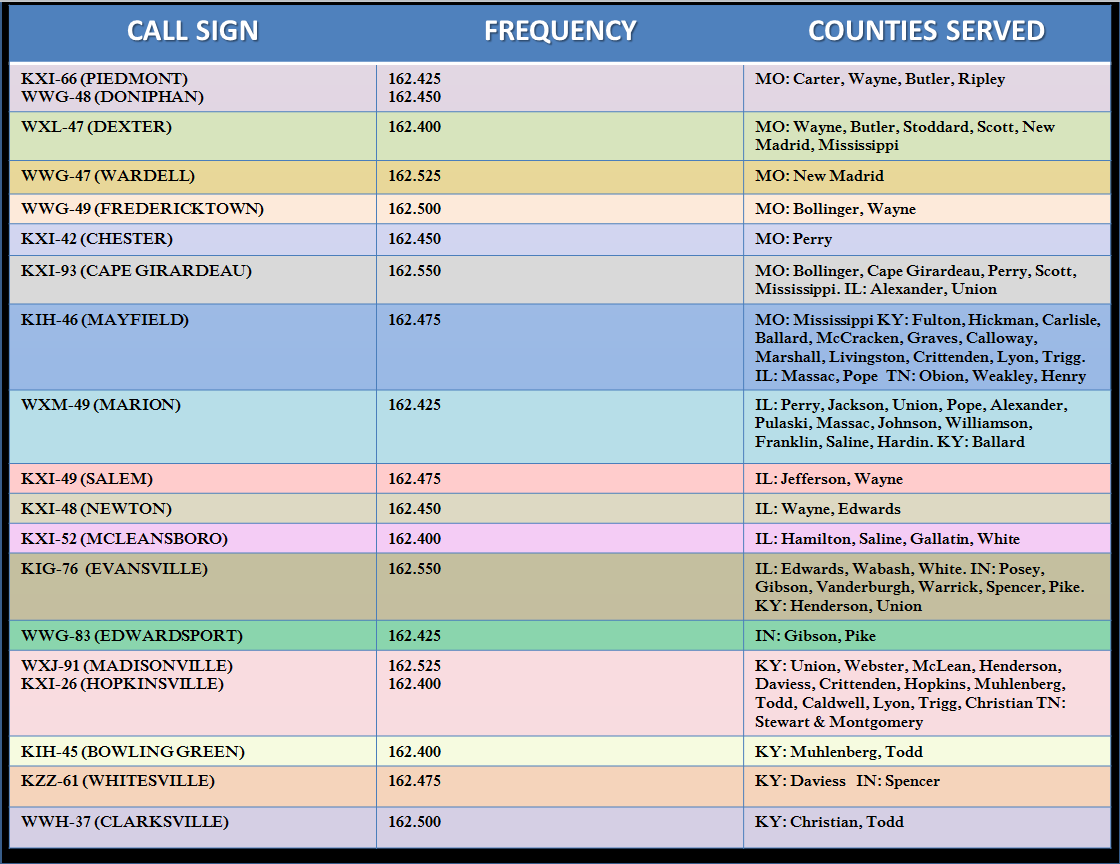Click frequency 162.475 in the Salem row

(414, 479)
